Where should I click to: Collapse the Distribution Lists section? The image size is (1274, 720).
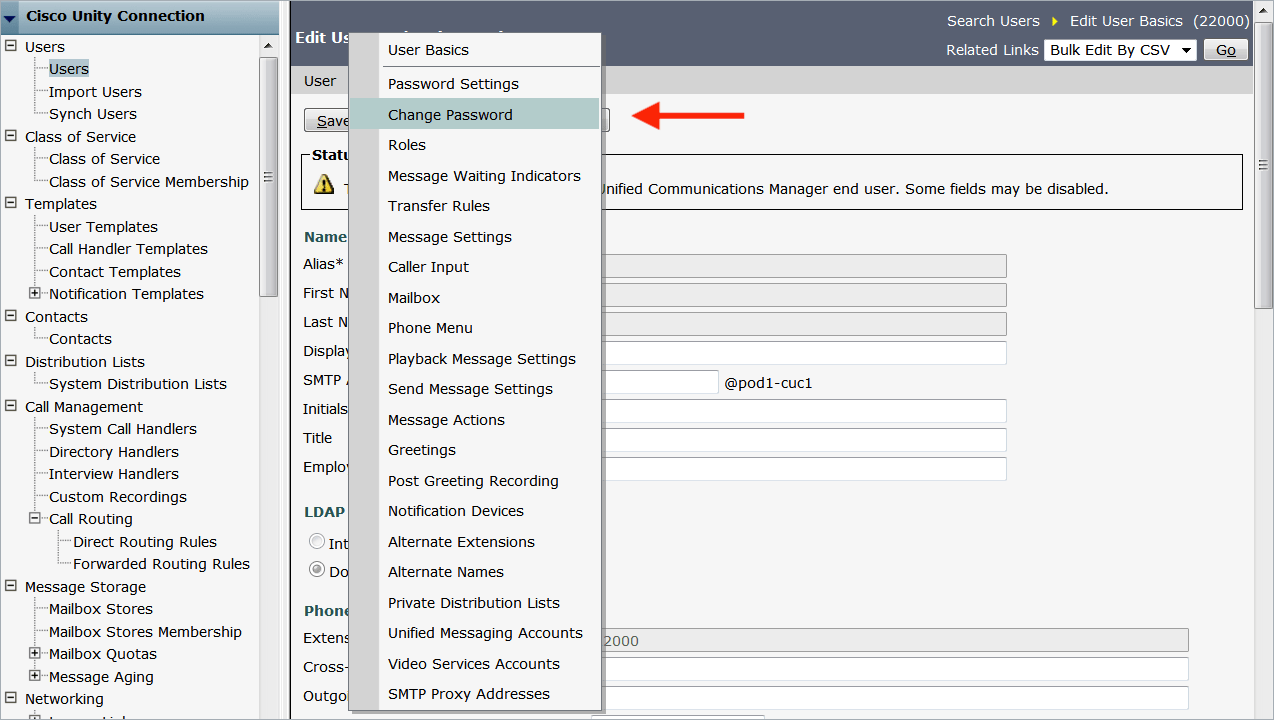[11, 361]
